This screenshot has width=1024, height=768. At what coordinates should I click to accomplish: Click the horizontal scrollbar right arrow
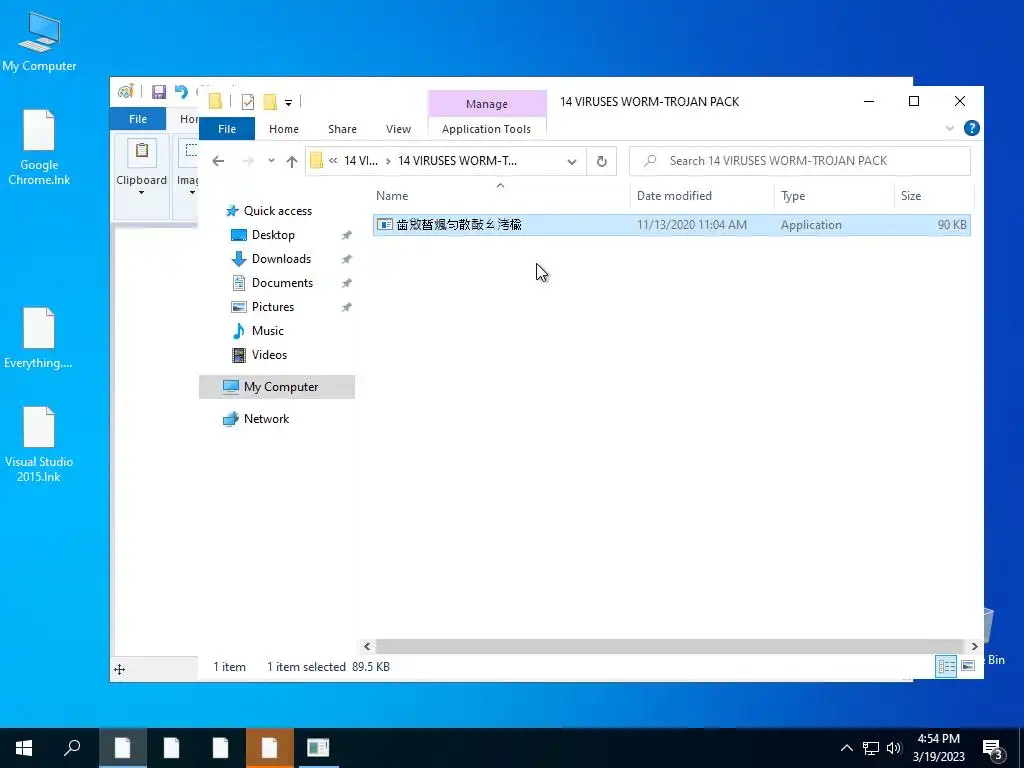(974, 647)
